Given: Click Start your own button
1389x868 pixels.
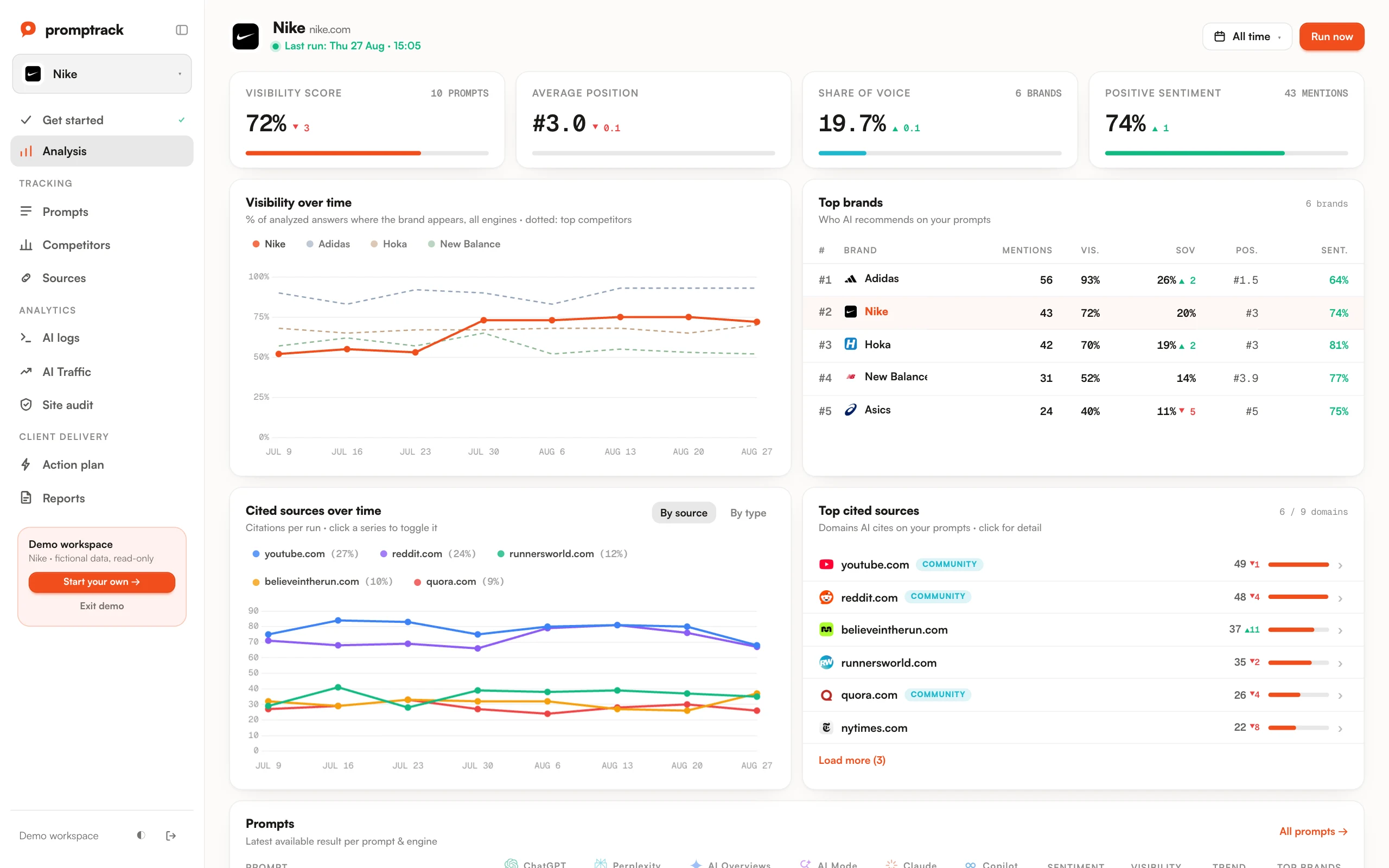Looking at the screenshot, I should pyautogui.click(x=101, y=582).
